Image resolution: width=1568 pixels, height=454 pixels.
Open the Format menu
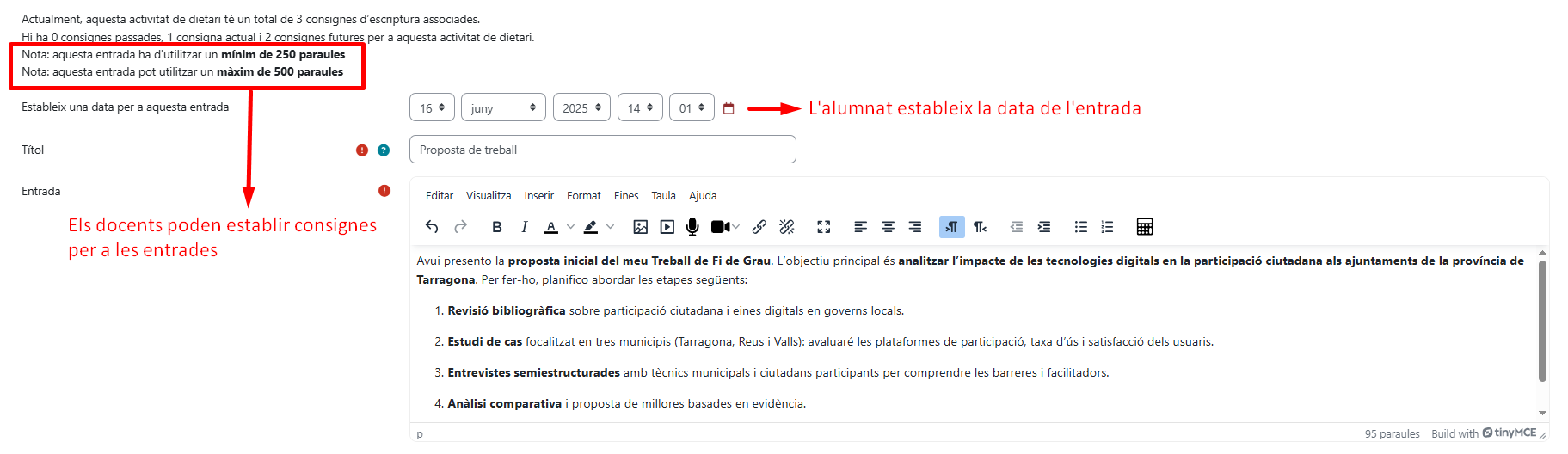click(583, 196)
